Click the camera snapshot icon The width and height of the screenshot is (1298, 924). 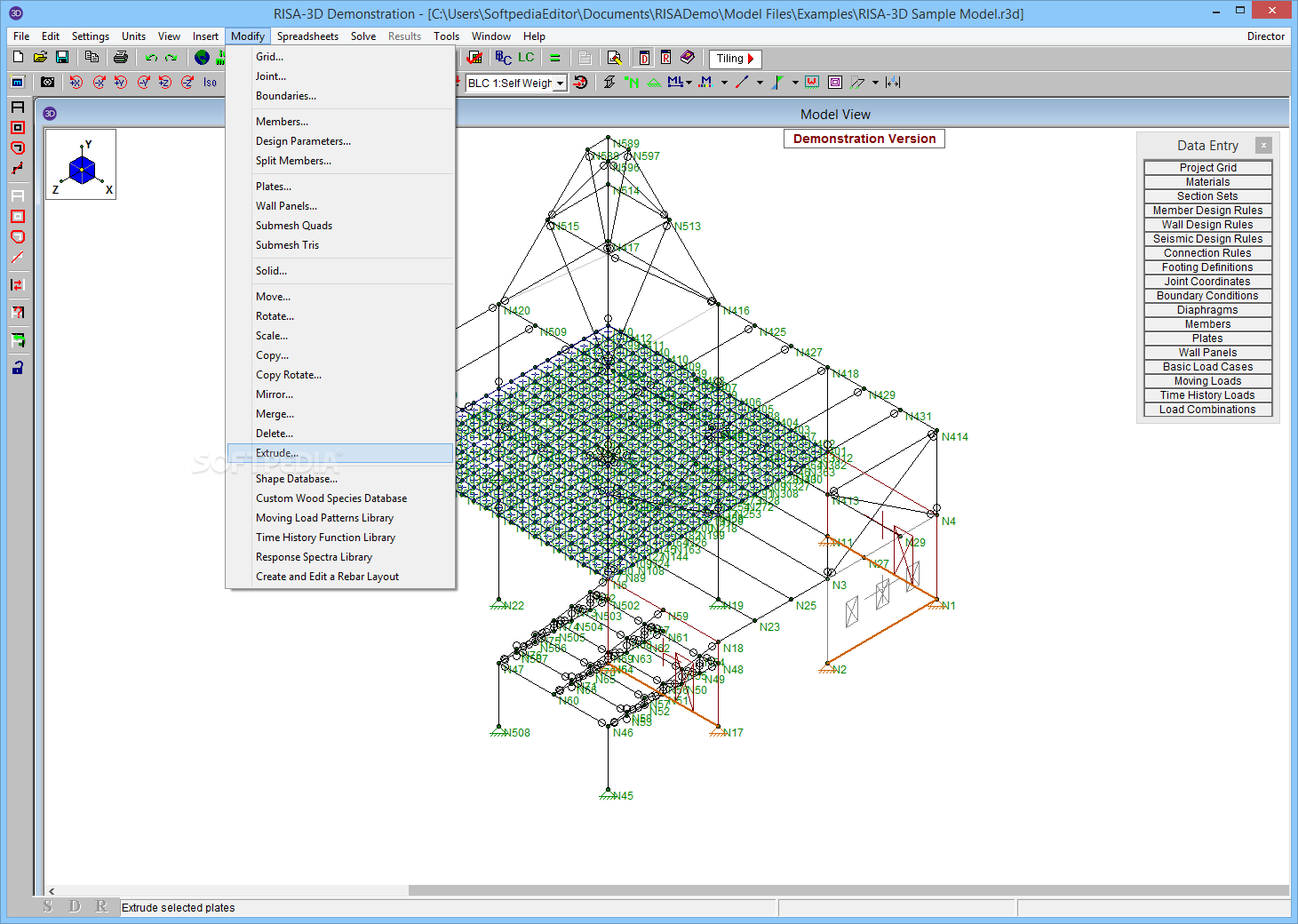click(48, 82)
